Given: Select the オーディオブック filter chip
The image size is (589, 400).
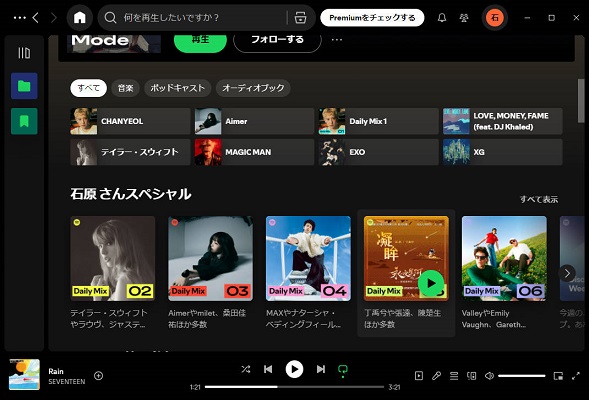Looking at the screenshot, I should [x=253, y=88].
